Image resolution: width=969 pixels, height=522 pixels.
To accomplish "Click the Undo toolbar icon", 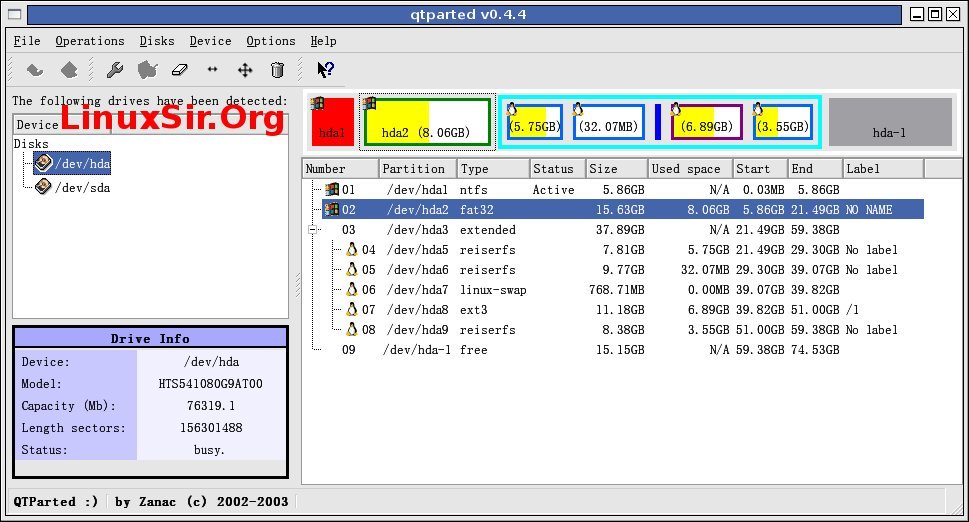I will coord(35,70).
